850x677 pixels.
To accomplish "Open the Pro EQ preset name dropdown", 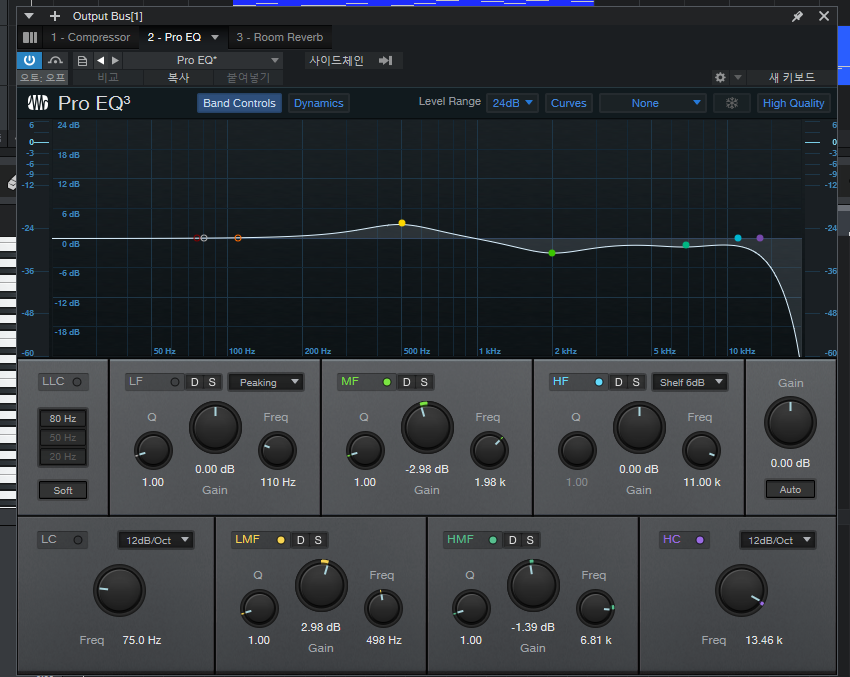I will [203, 60].
